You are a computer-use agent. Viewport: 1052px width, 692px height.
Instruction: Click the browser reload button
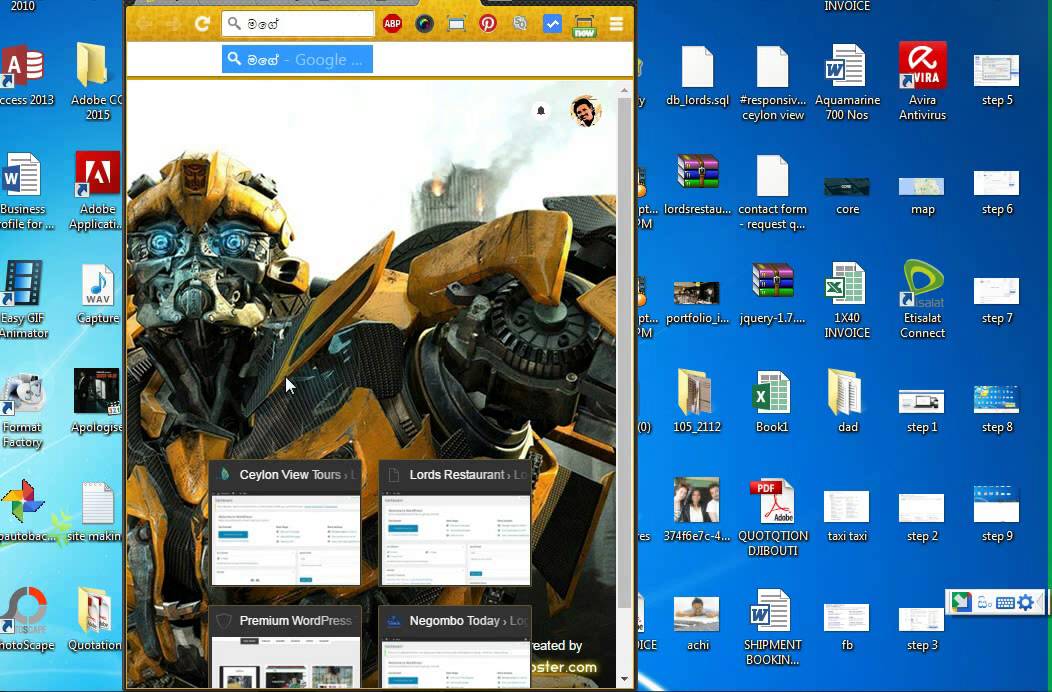tap(202, 24)
